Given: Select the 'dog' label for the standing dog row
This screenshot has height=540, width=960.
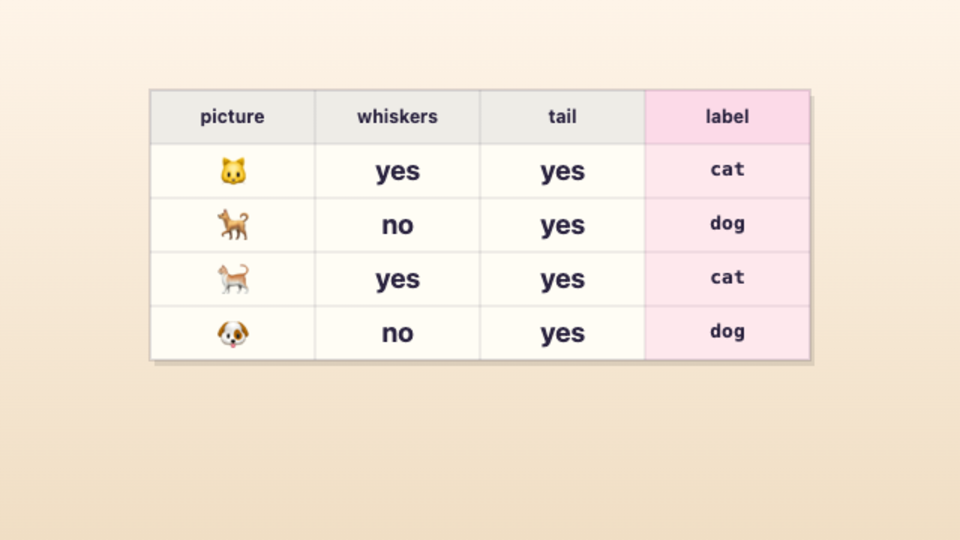Looking at the screenshot, I should point(727,224).
